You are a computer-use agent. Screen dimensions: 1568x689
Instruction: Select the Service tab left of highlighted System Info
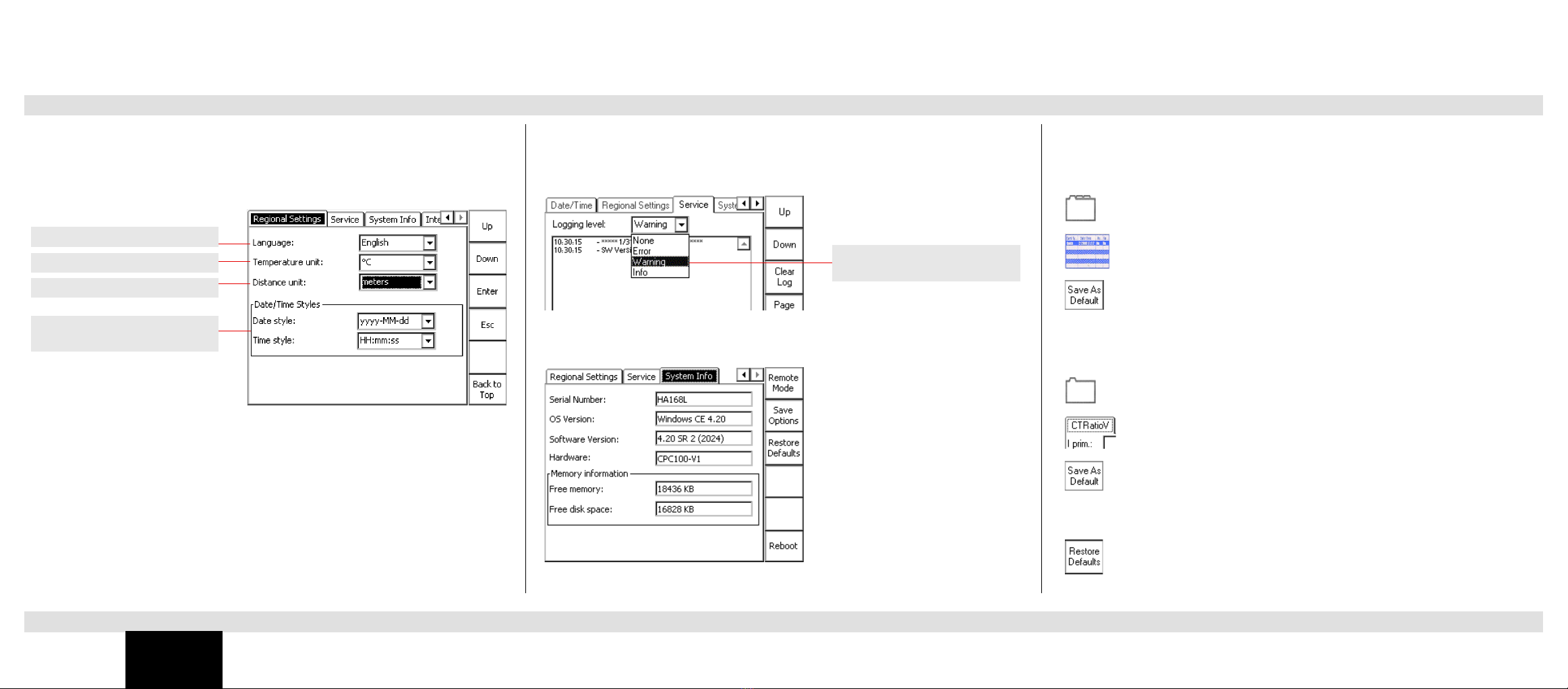pyautogui.click(x=641, y=377)
